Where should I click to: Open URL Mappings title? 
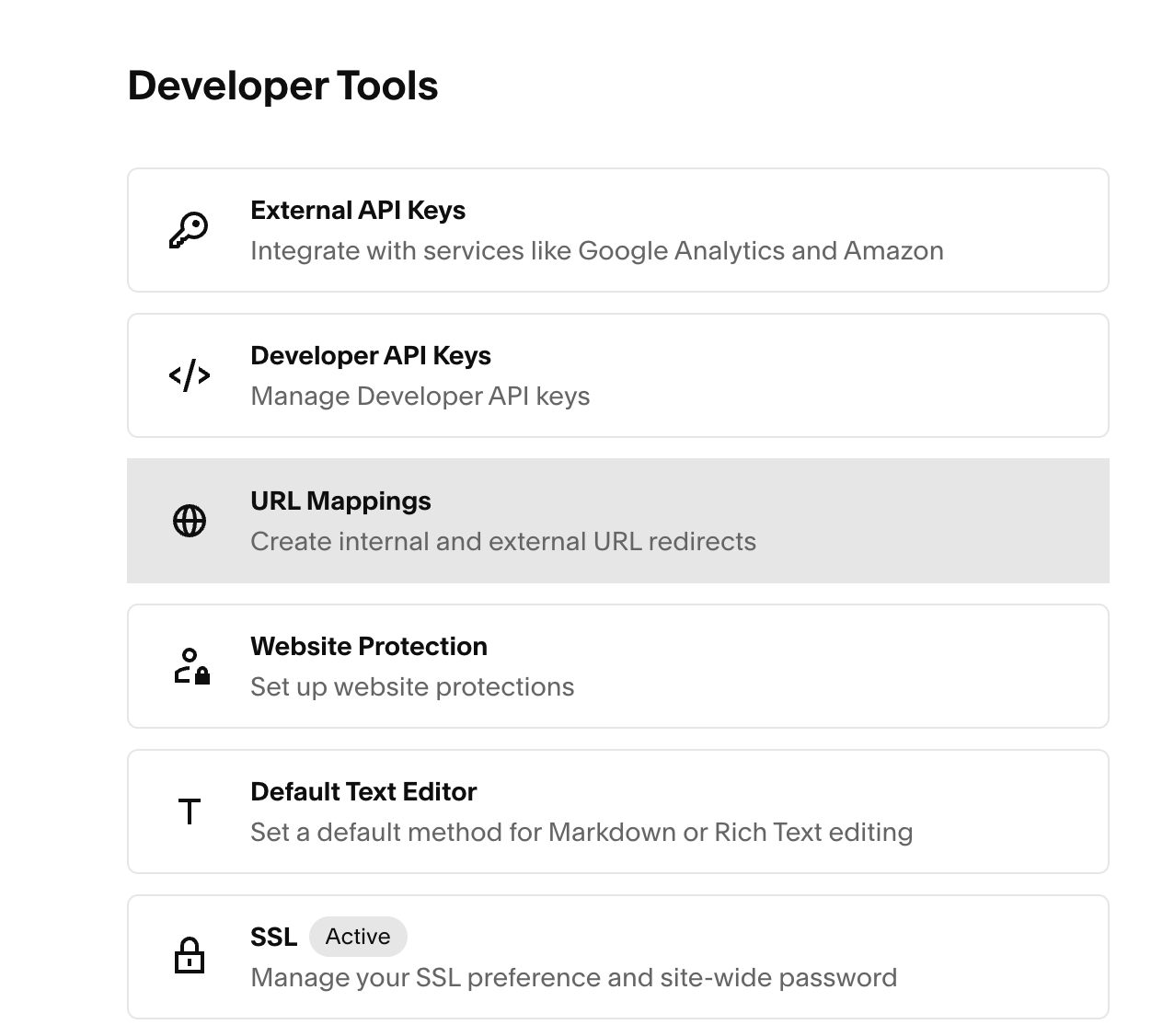tap(340, 501)
